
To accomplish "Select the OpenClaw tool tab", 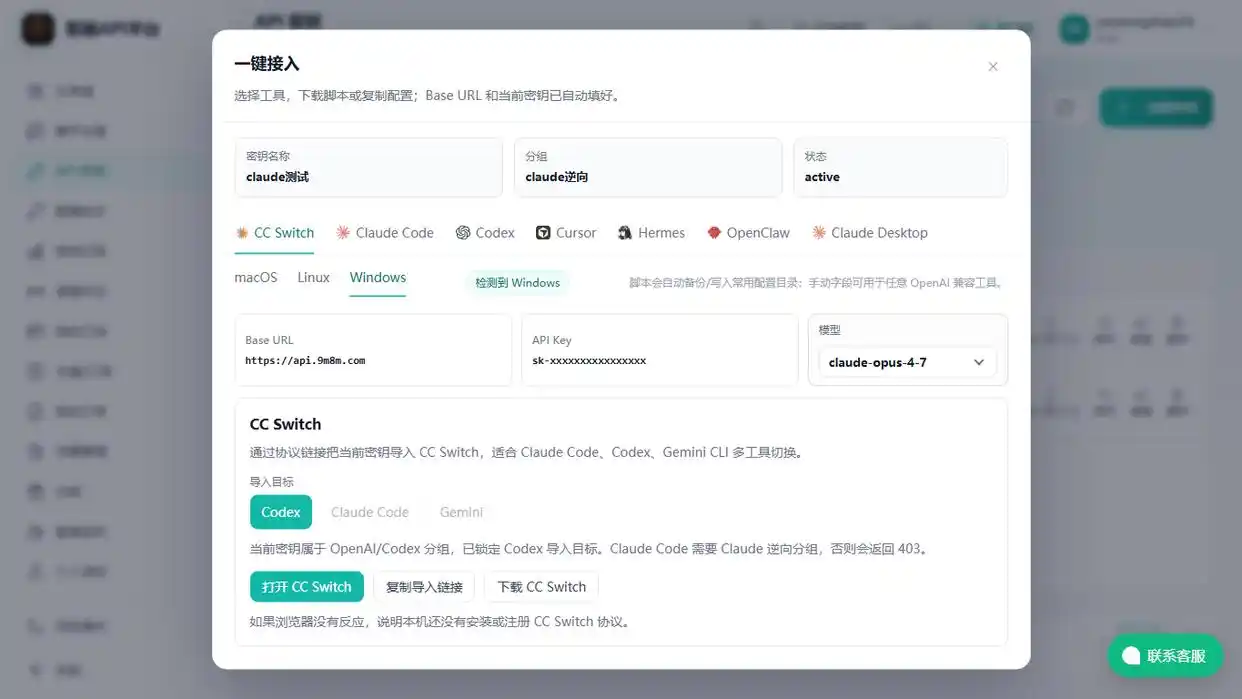I will pyautogui.click(x=748, y=233).
